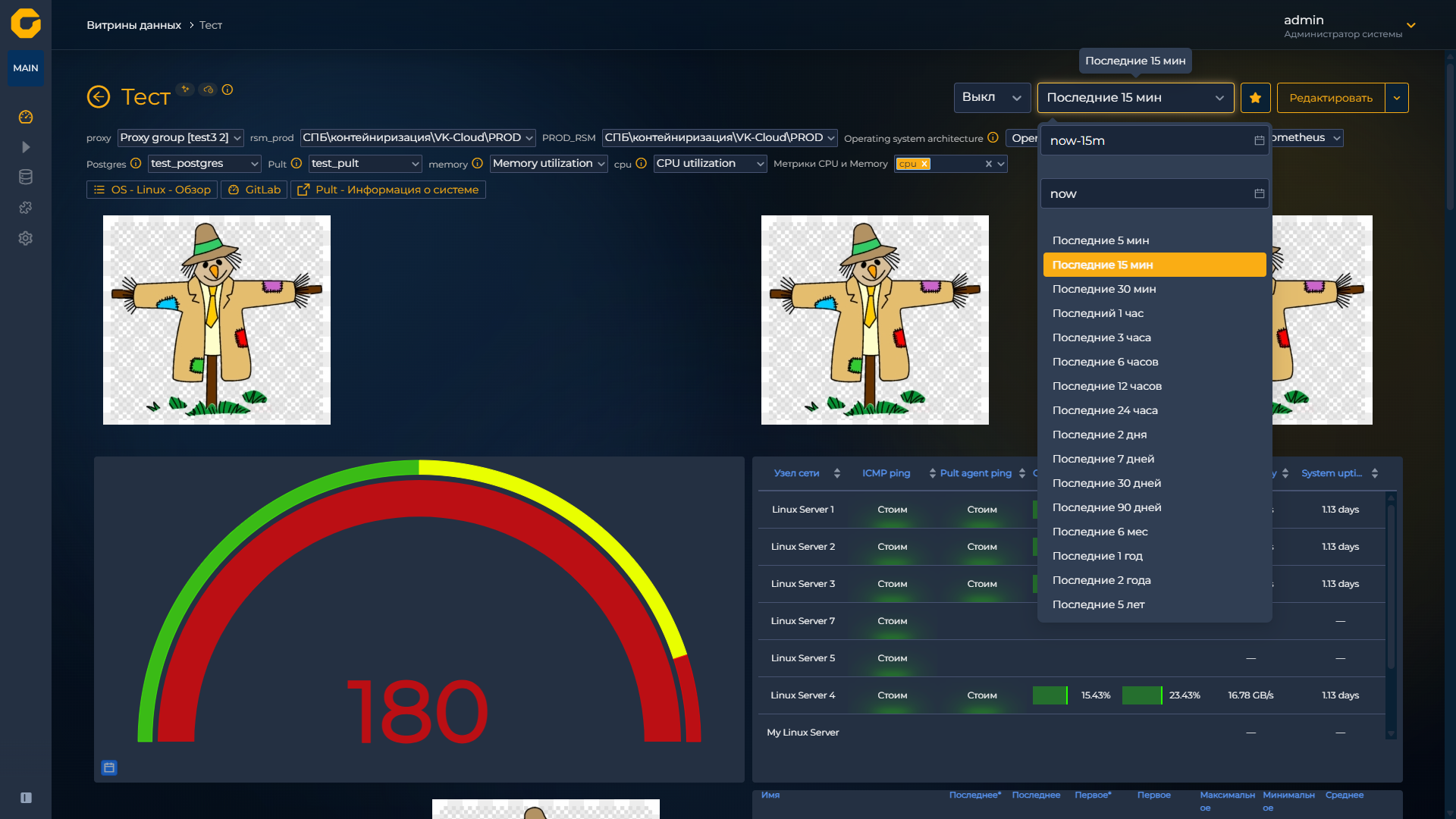The image size is (1456, 819).
Task: Collapse the Последние 15 мин time dropdown
Action: [x=1135, y=98]
